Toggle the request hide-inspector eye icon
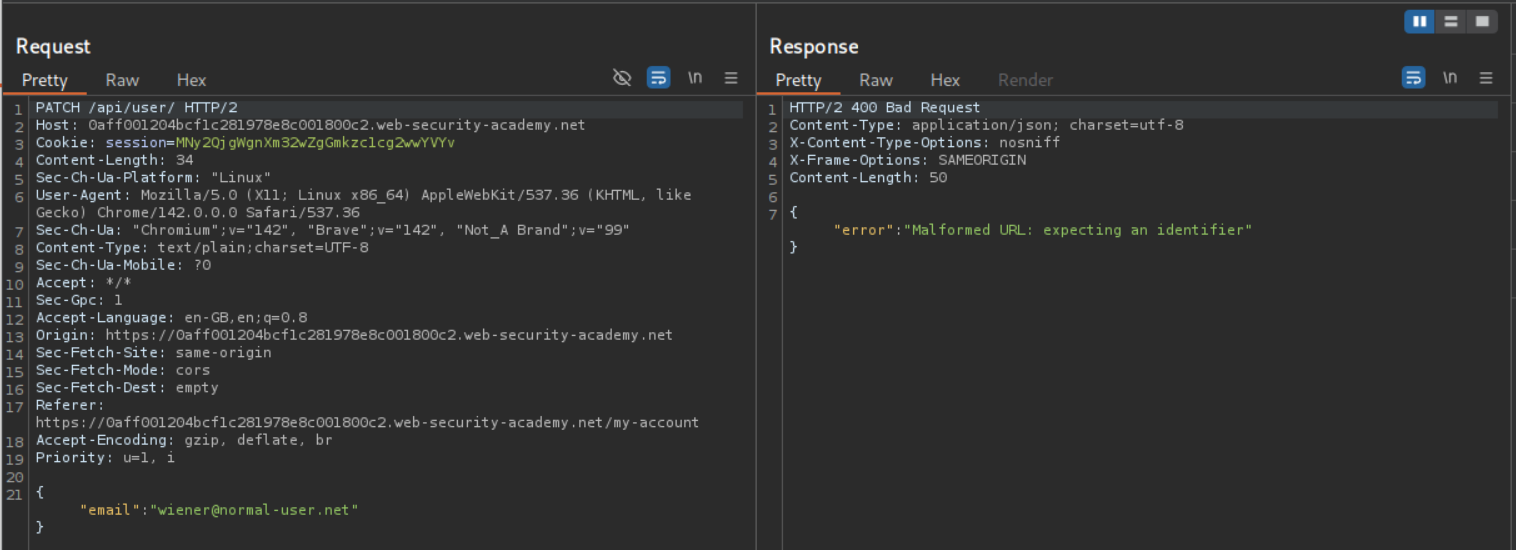Screen dimensions: 1516x550 coord(622,78)
